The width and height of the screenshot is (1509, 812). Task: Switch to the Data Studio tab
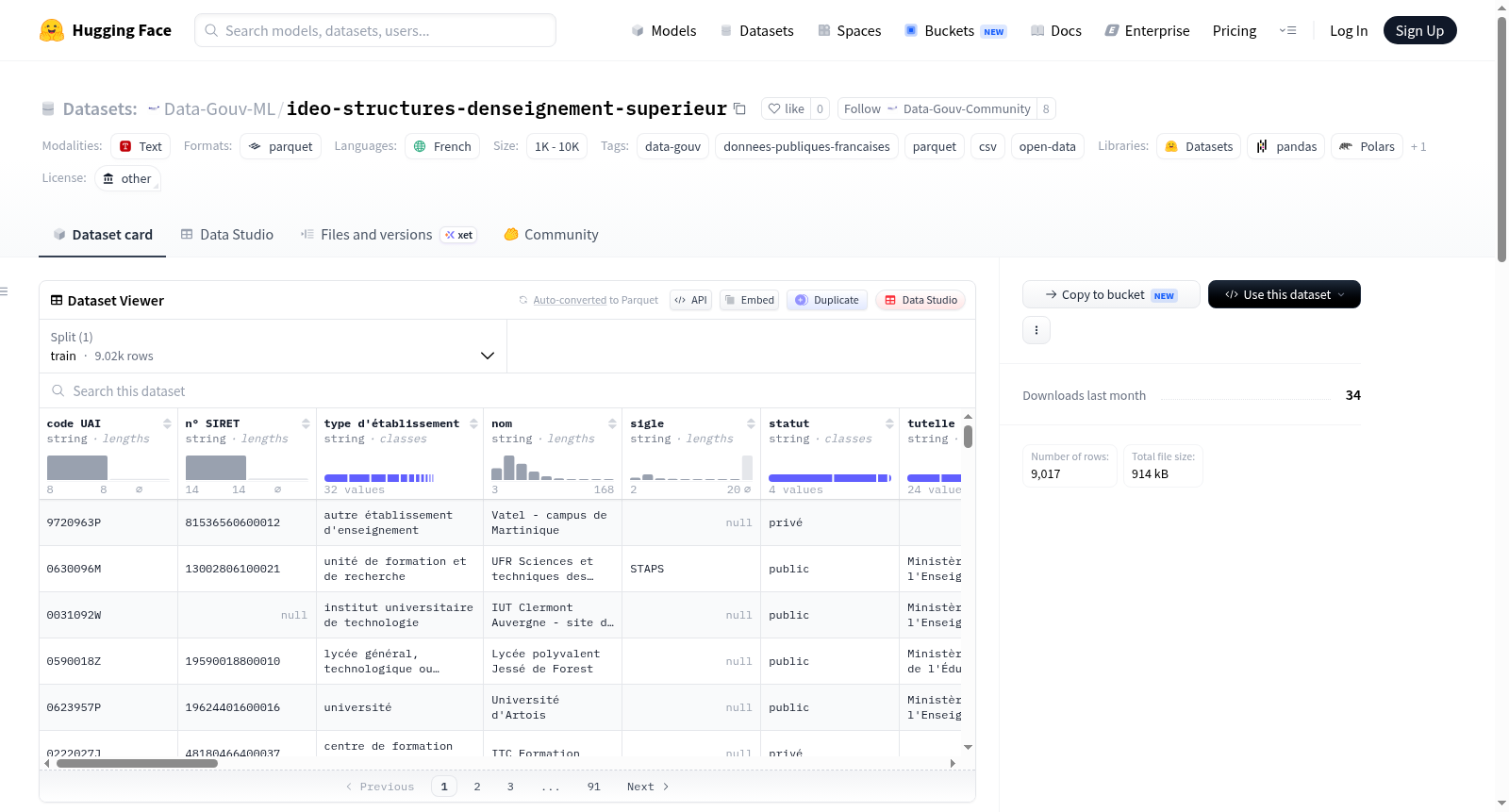pos(227,235)
